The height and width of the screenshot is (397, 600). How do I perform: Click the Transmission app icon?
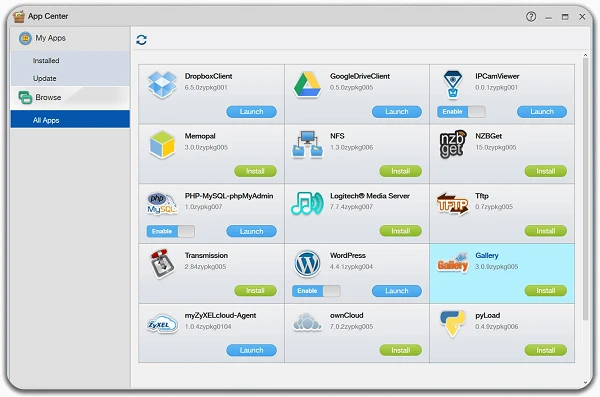coord(161,263)
